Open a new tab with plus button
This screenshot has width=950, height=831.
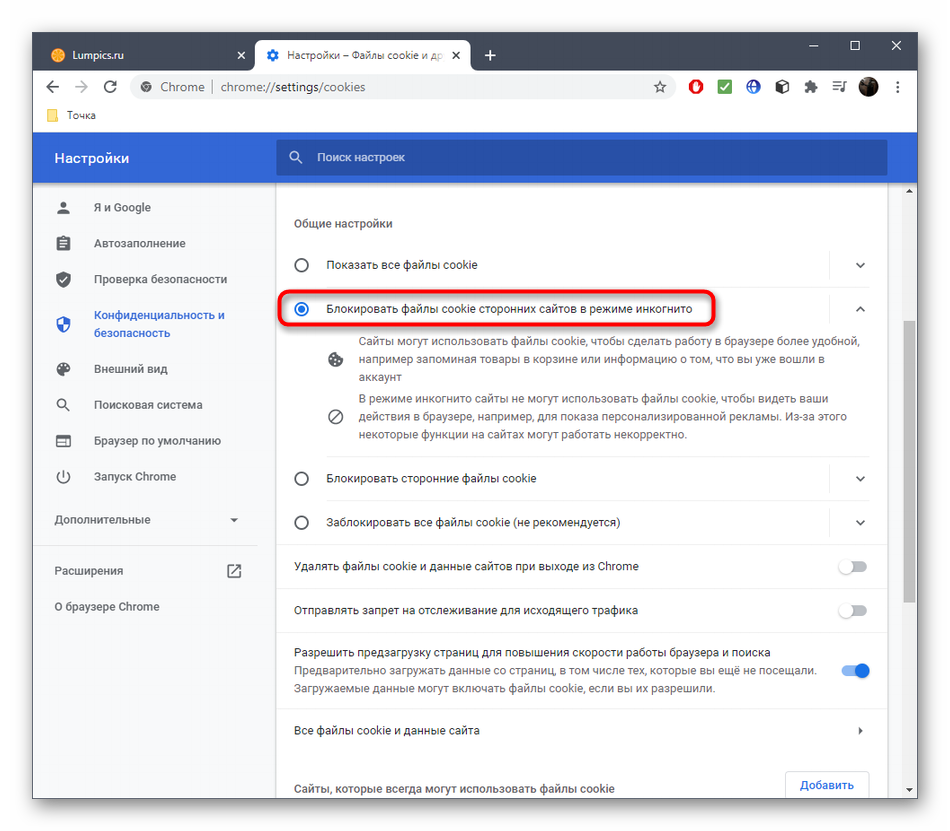pos(490,56)
